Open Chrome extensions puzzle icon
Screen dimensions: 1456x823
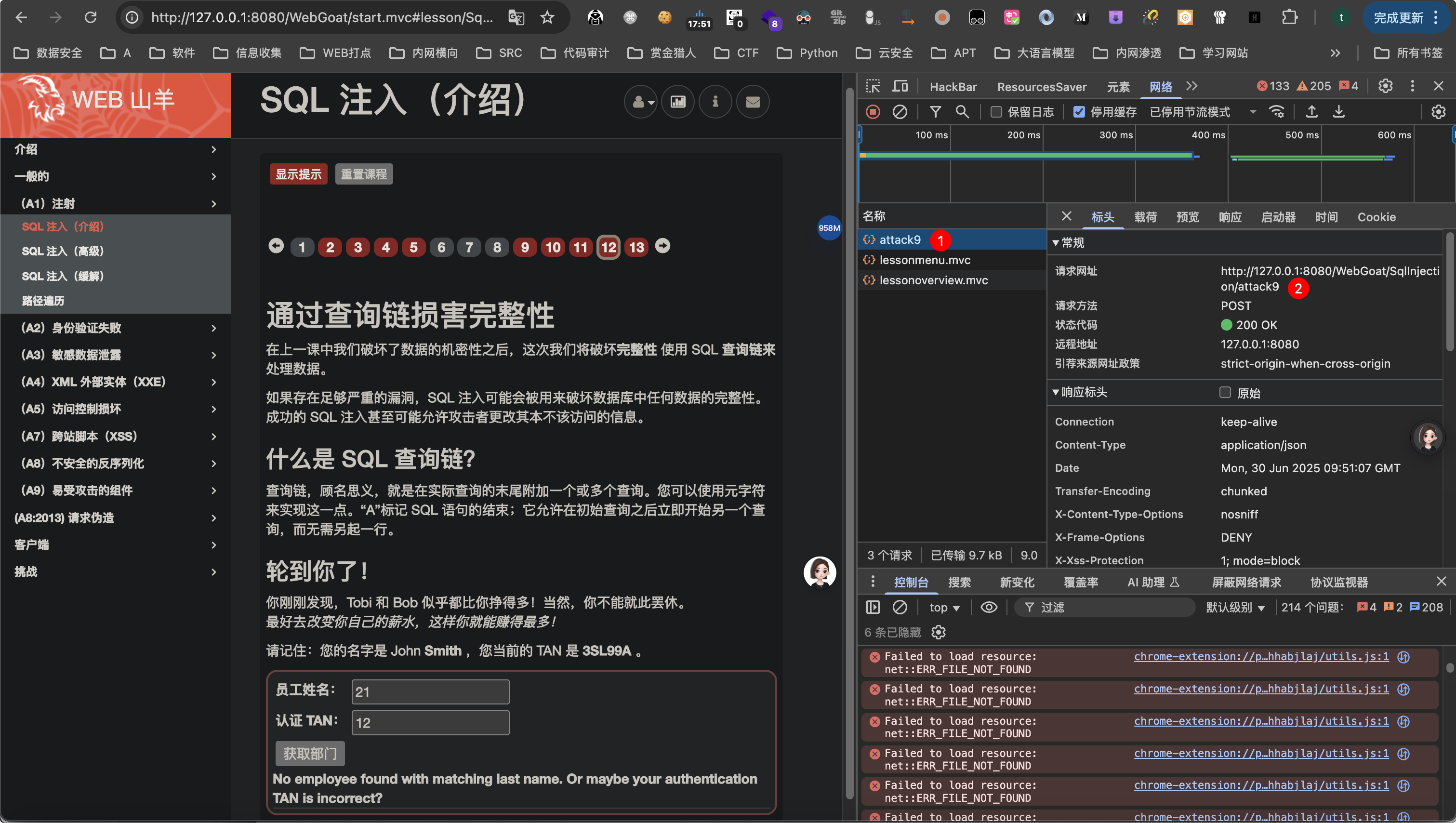(1289, 17)
